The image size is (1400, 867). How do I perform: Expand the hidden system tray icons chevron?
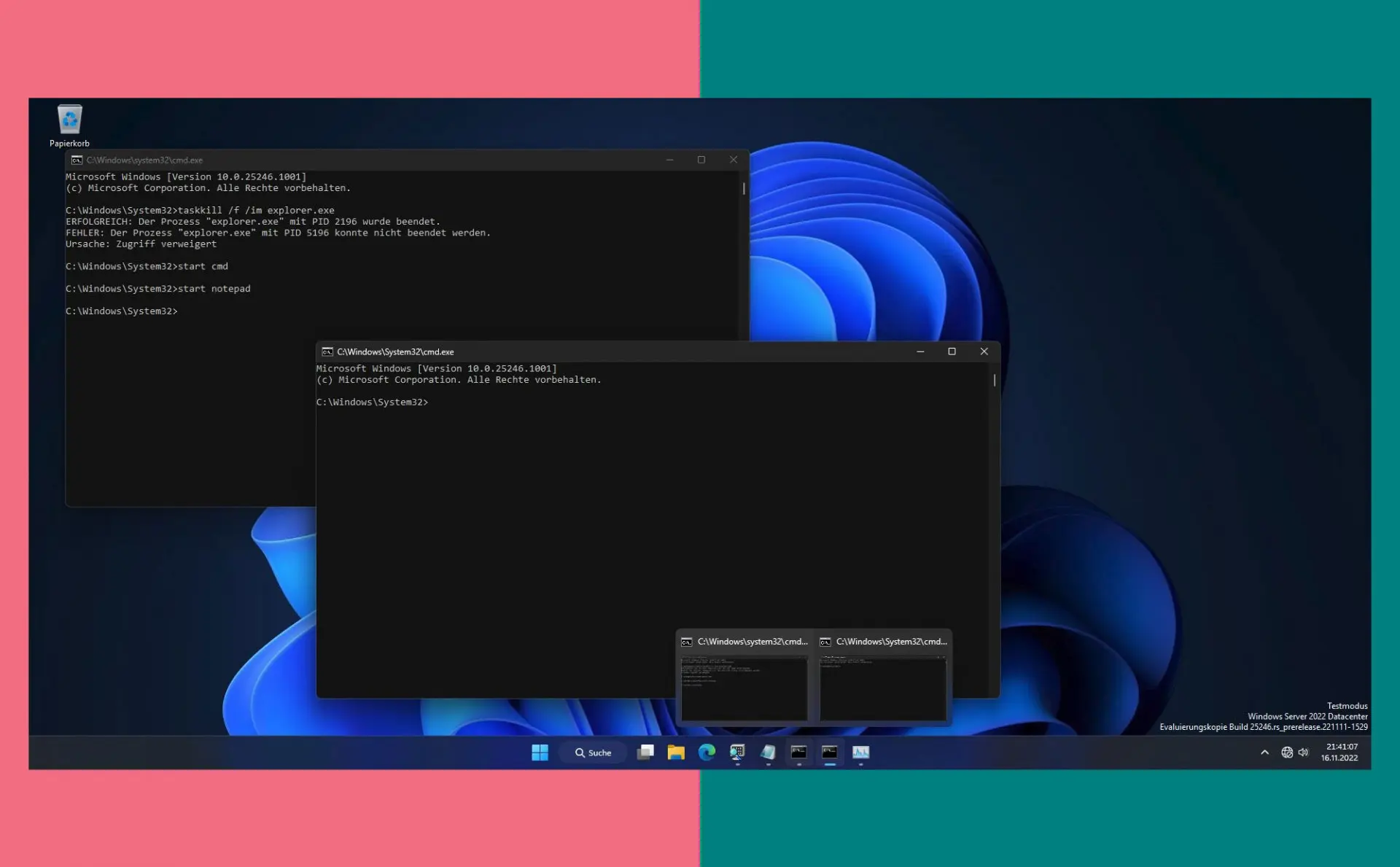pos(1264,753)
